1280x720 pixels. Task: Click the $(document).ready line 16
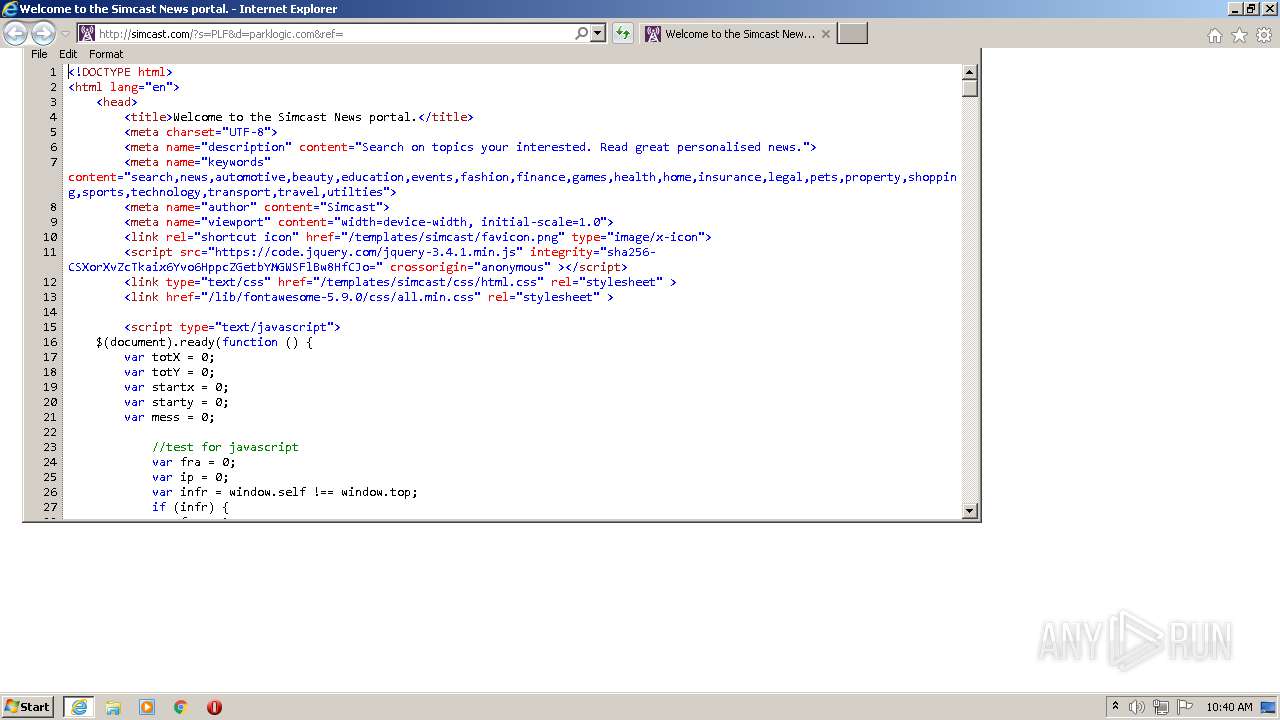tap(204, 342)
